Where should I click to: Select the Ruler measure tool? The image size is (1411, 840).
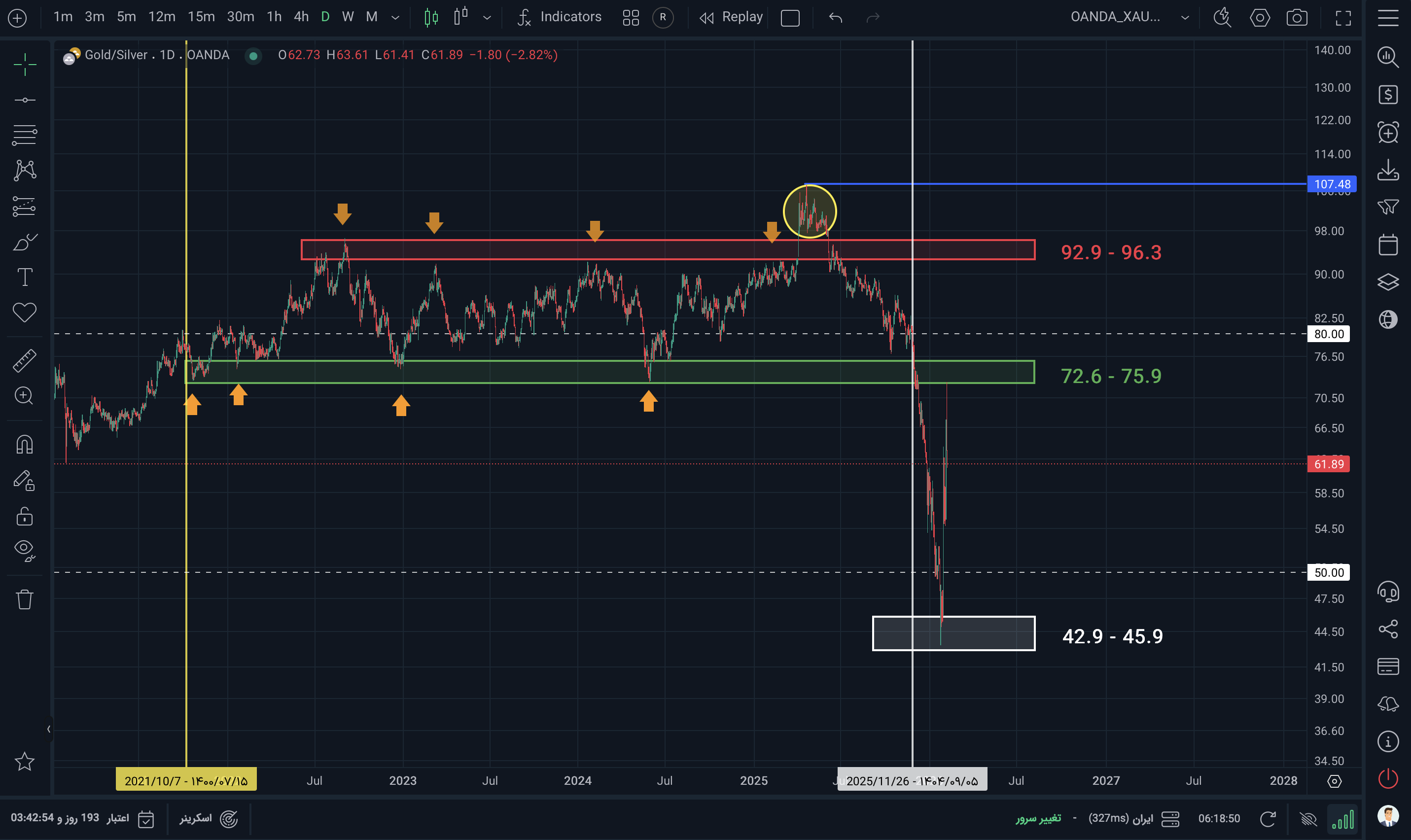click(24, 360)
